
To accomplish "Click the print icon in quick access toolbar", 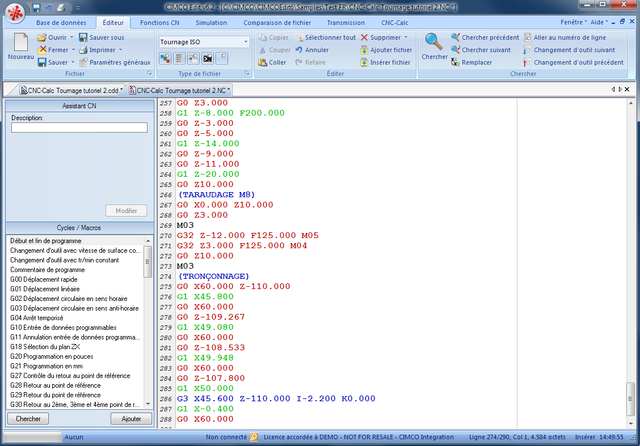I will [61, 7].
